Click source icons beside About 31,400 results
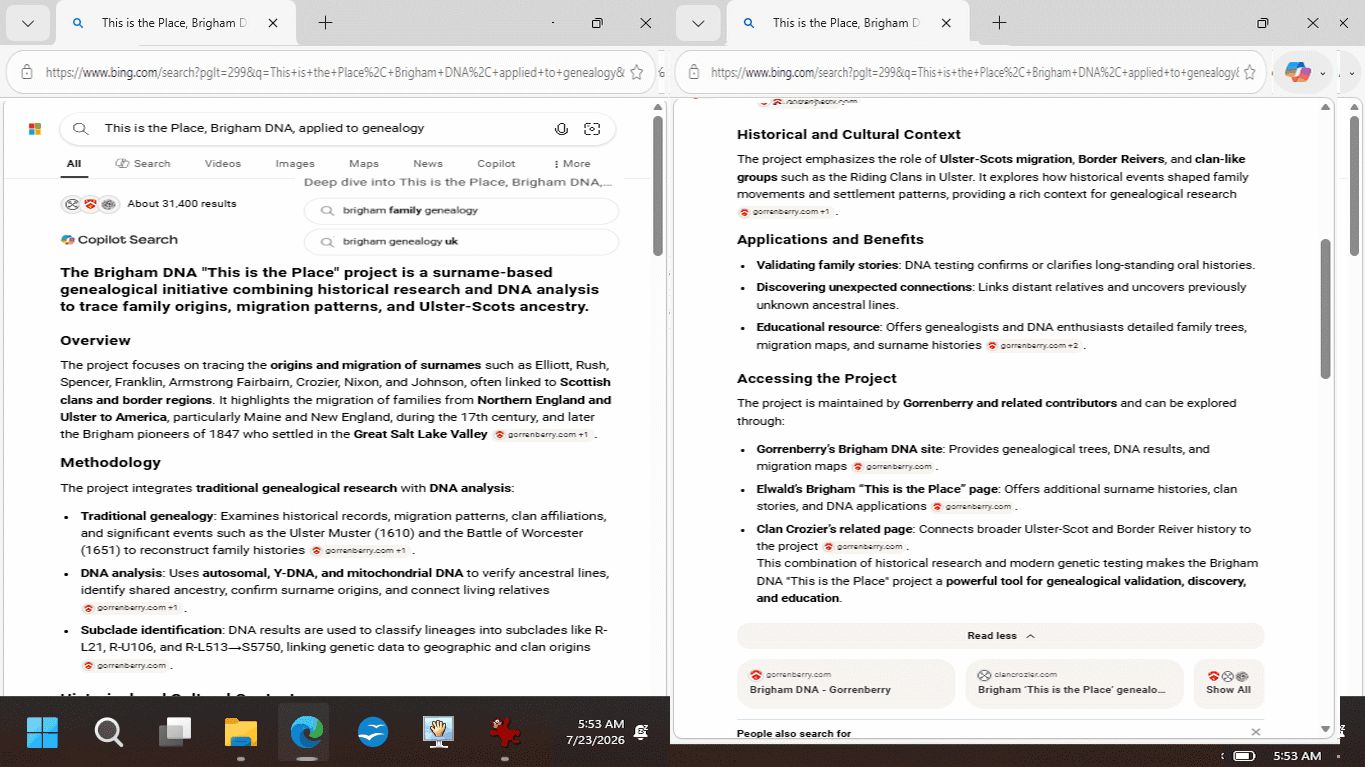This screenshot has width=1365, height=767. tap(90, 204)
